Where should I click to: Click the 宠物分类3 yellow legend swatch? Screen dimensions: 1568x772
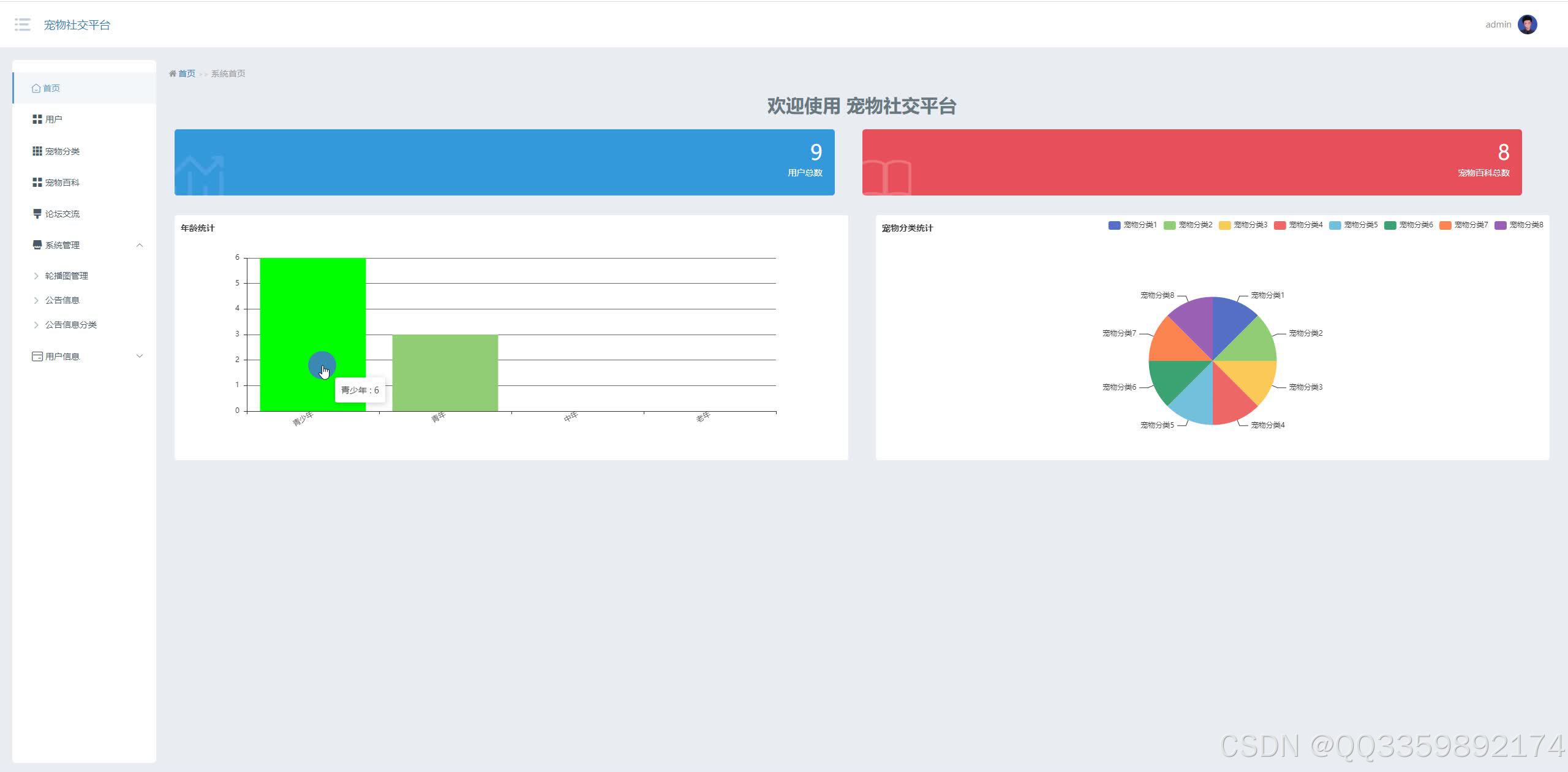click(1224, 225)
